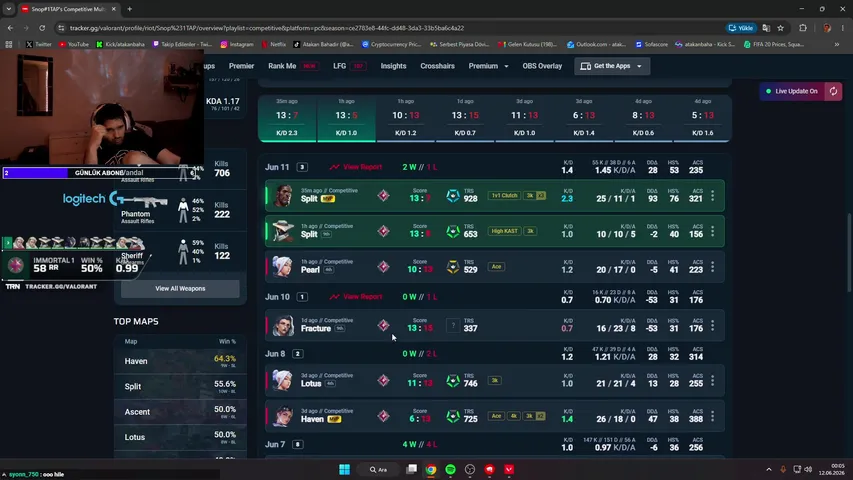Show hidden system tray icons
The image size is (853, 480).
click(x=769, y=469)
